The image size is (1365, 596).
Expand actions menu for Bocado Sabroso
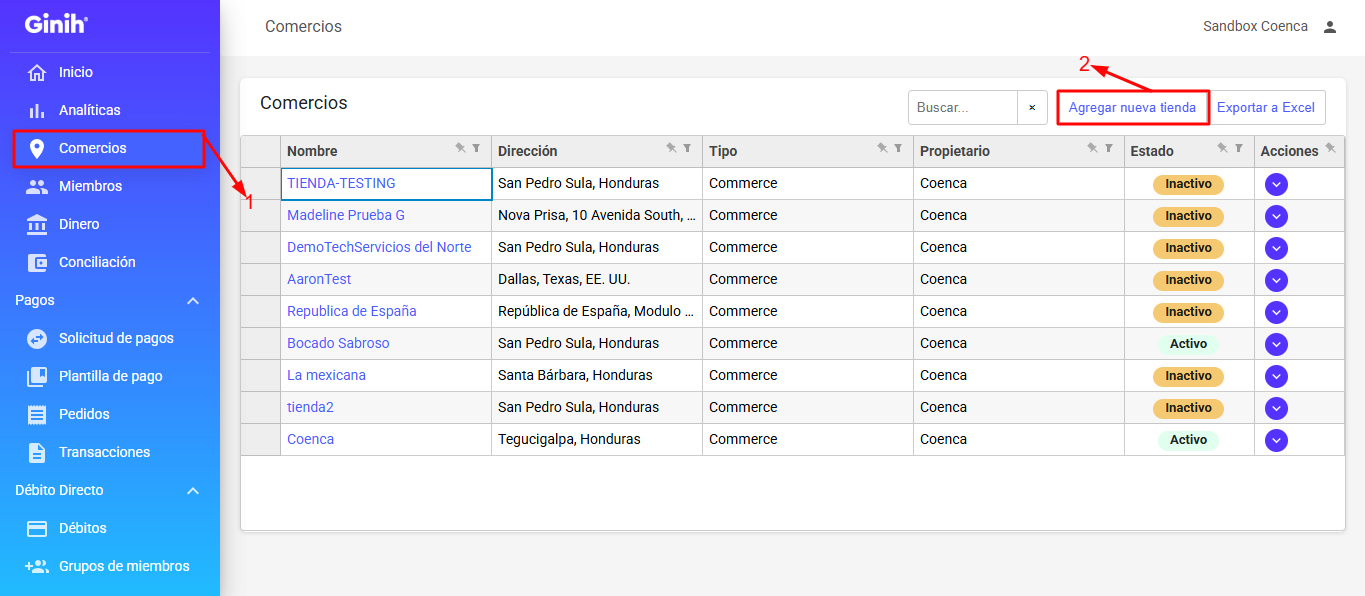click(x=1276, y=344)
